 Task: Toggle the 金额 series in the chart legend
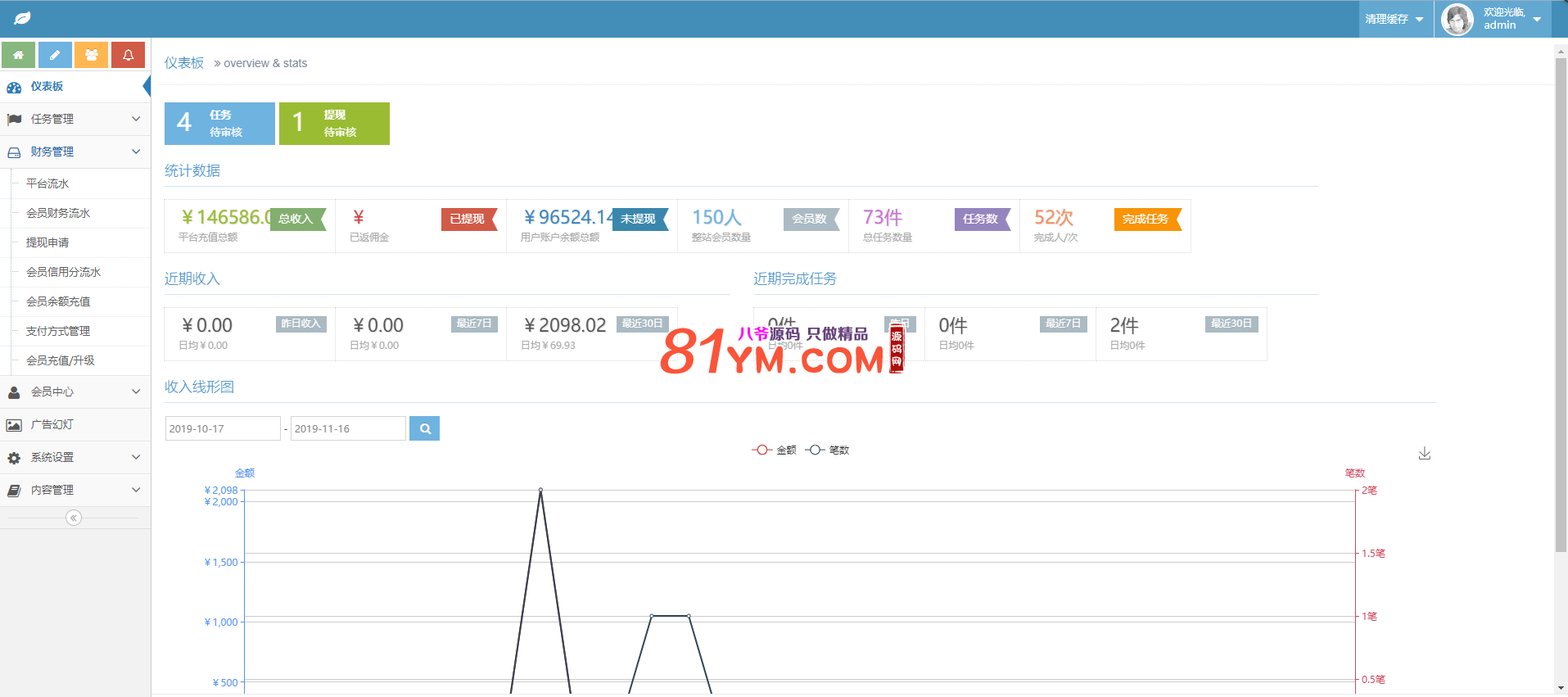click(x=774, y=450)
